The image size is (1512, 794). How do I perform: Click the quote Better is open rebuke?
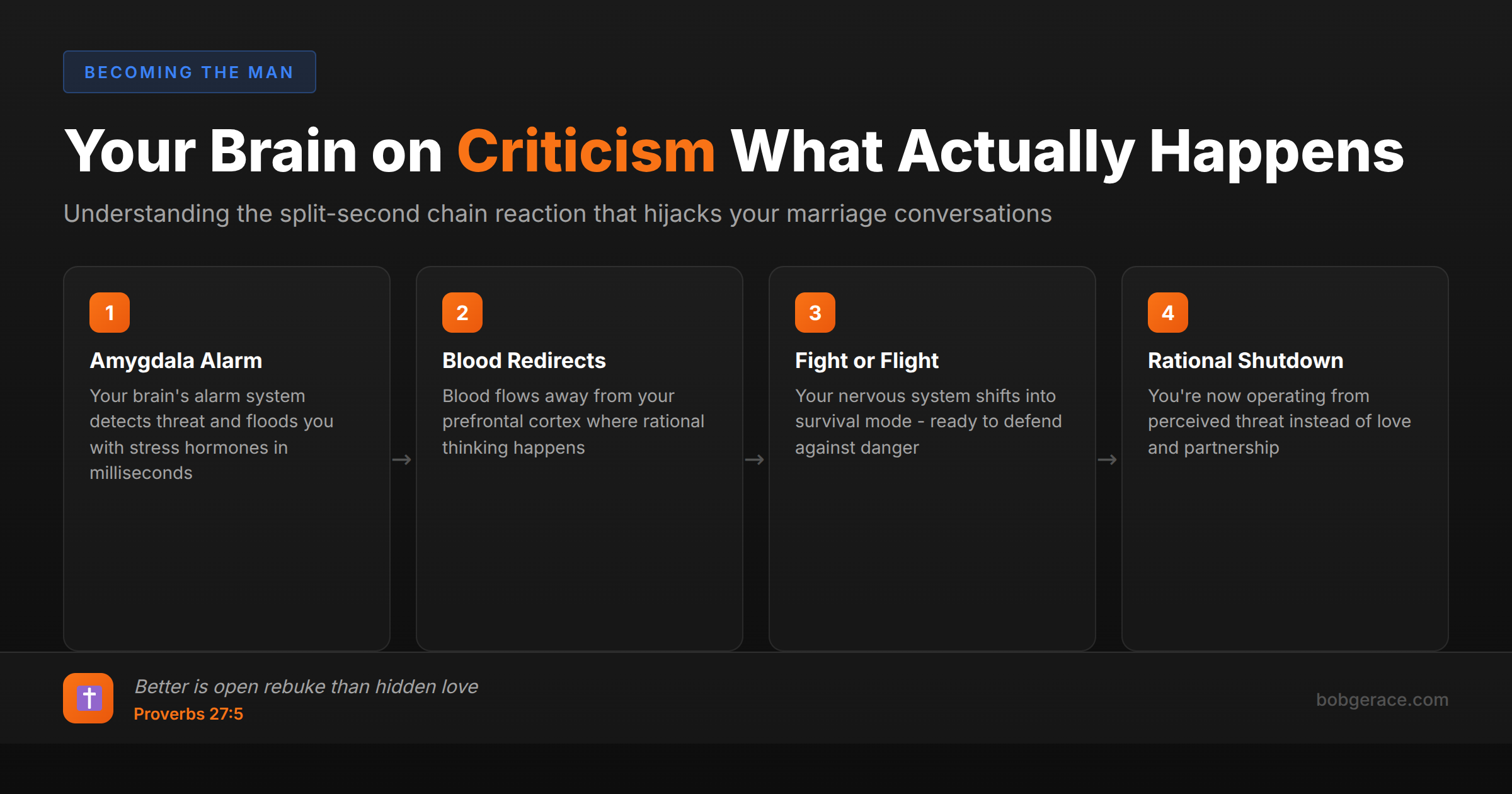(306, 686)
